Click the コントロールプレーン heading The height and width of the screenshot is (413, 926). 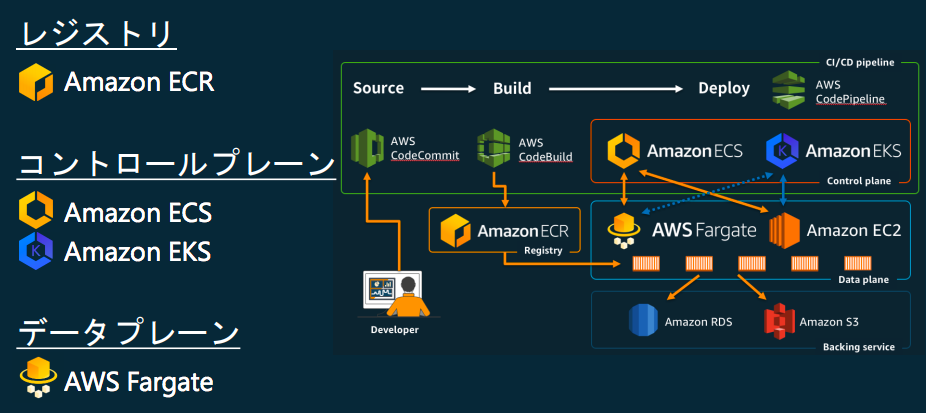[176, 164]
